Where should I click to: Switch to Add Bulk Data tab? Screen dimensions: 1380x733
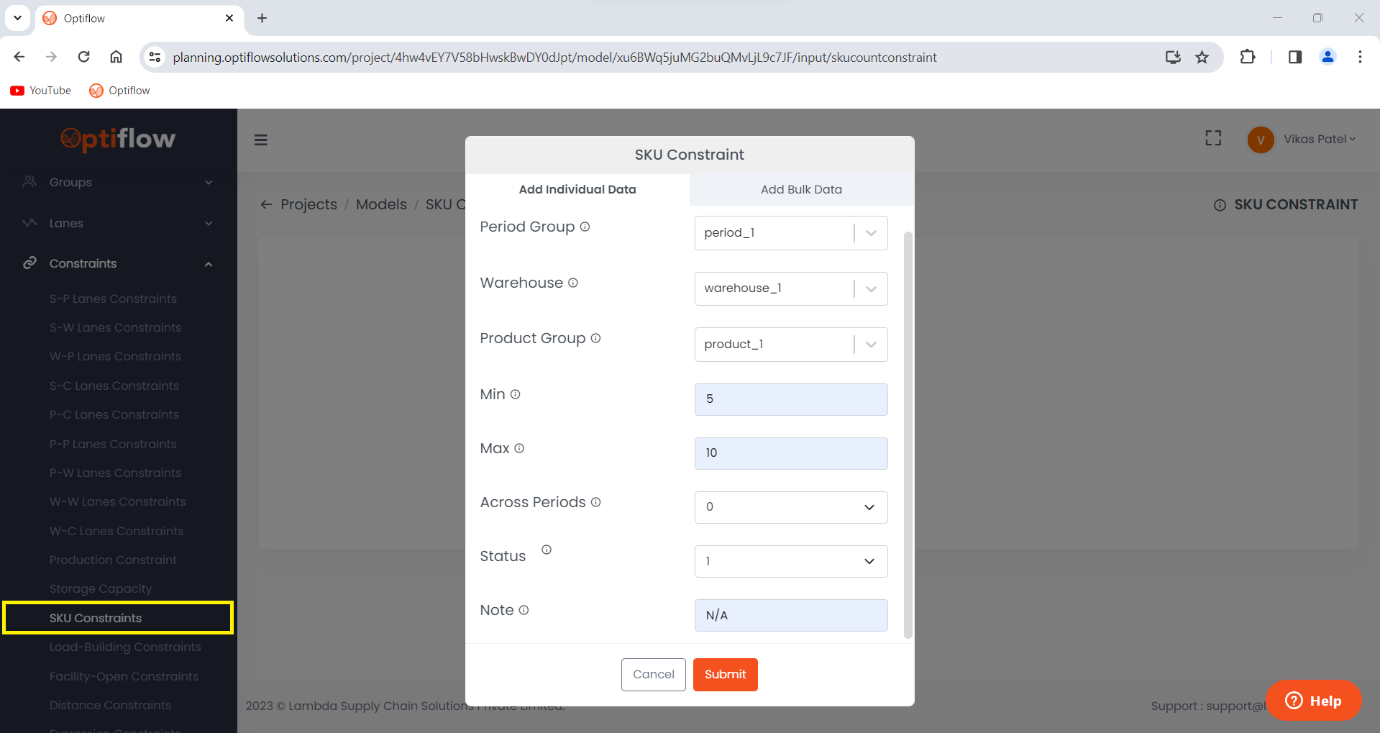click(x=801, y=190)
